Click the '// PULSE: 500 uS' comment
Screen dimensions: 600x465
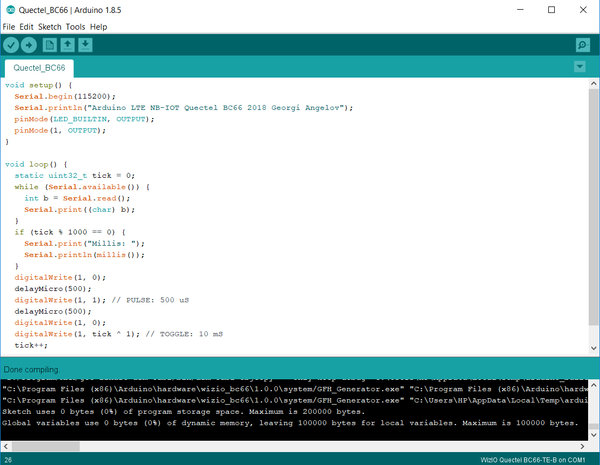(x=150, y=300)
